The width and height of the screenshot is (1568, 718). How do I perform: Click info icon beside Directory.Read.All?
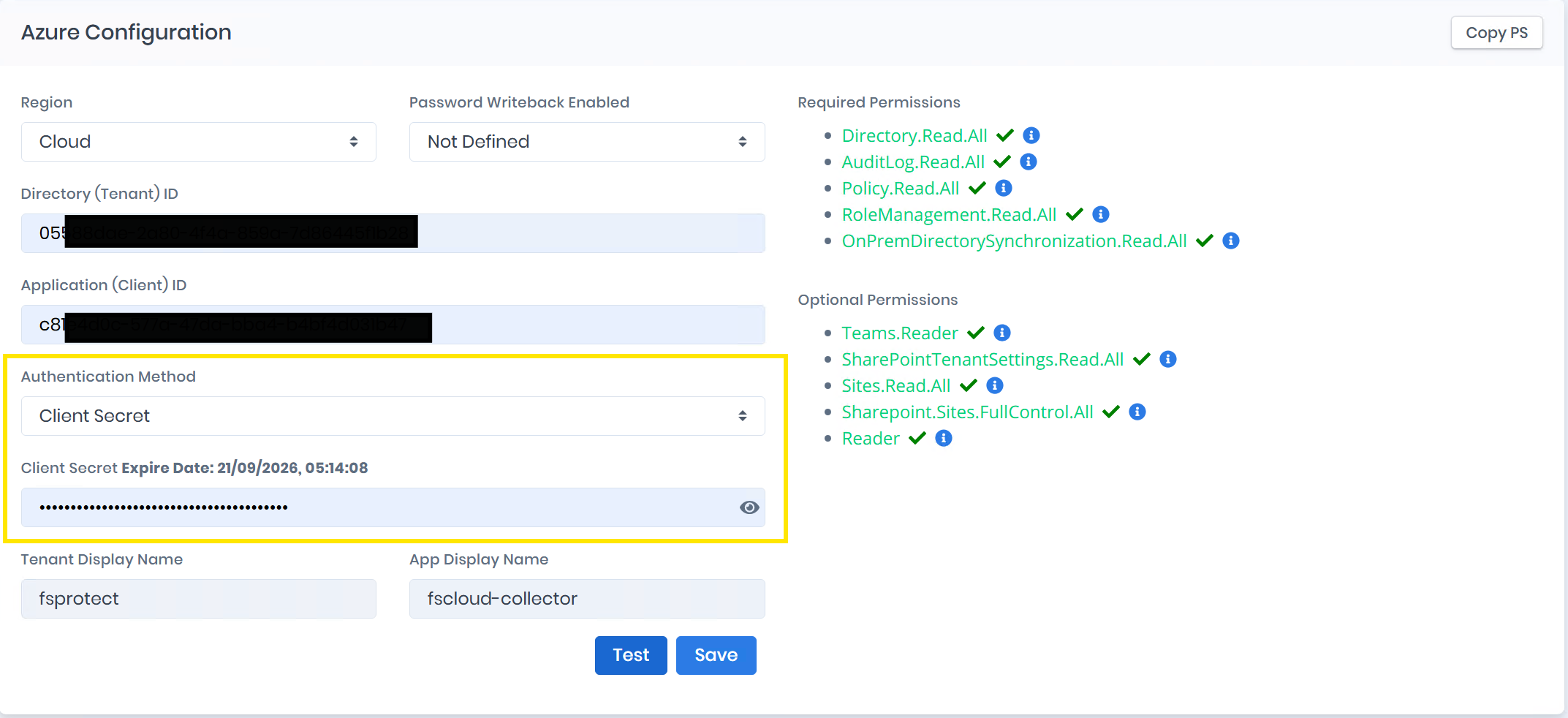click(1031, 135)
